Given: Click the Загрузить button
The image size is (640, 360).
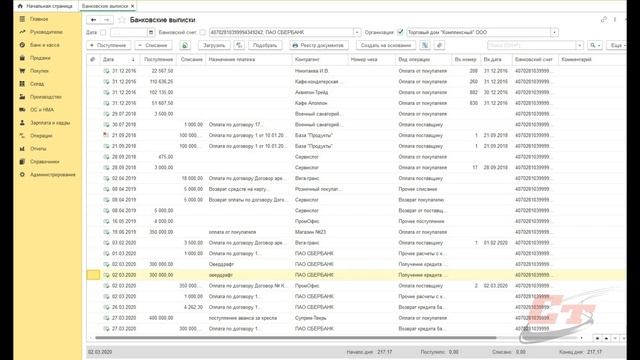Looking at the screenshot, I should [214, 45].
